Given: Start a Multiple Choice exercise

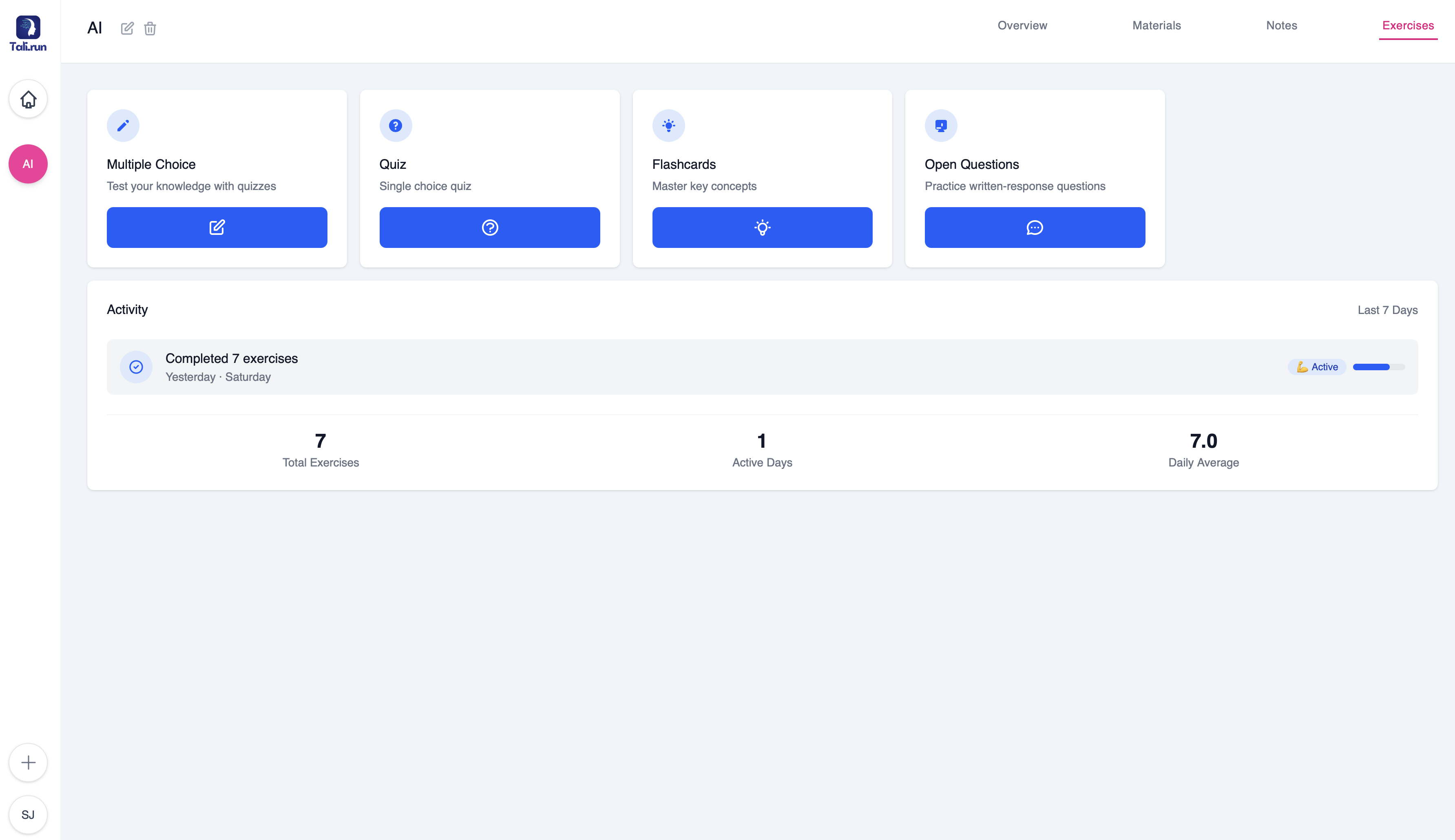Looking at the screenshot, I should pos(217,227).
